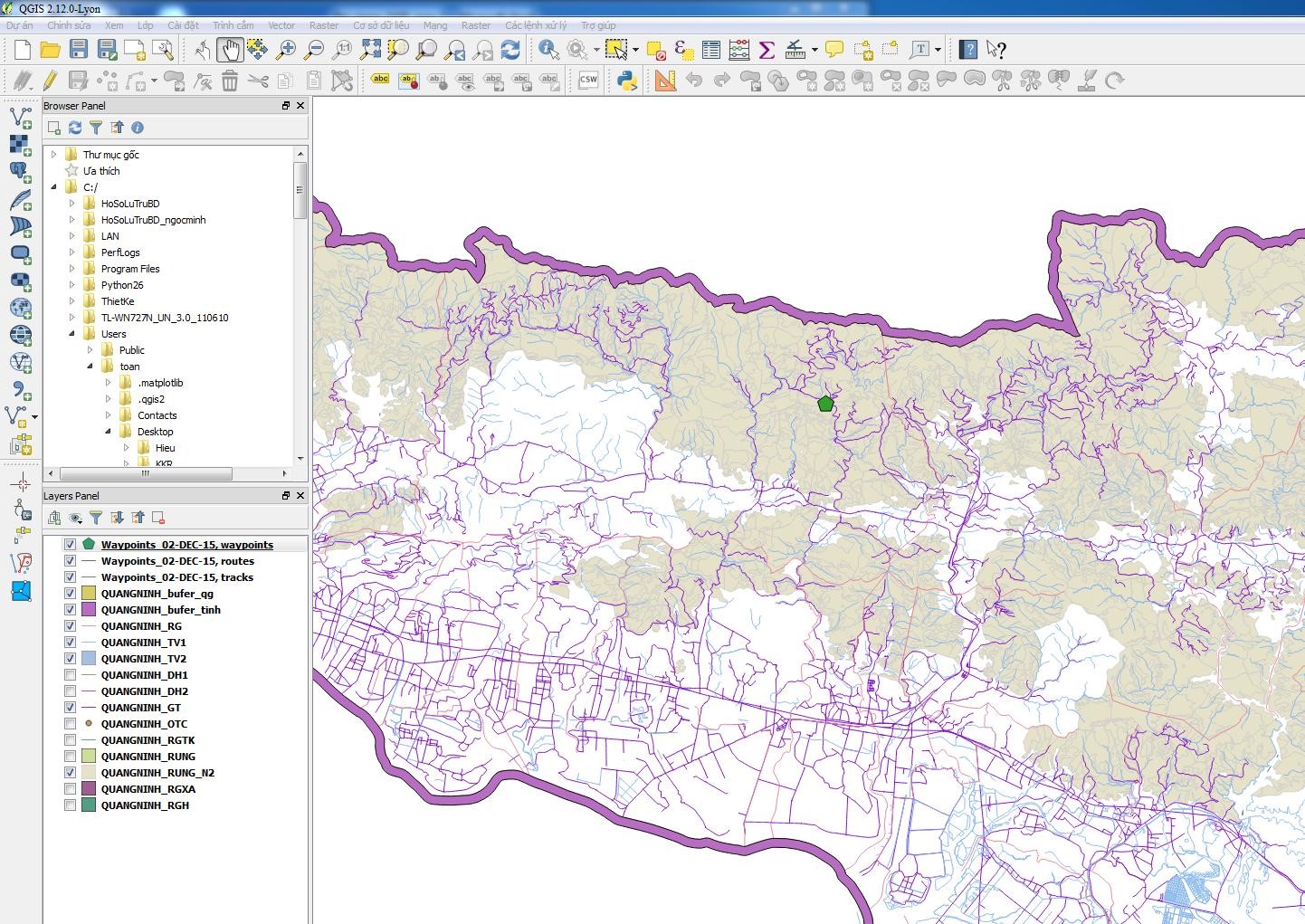Collapse the C:/ drive node
This screenshot has height=924, width=1305.
pos(53,187)
